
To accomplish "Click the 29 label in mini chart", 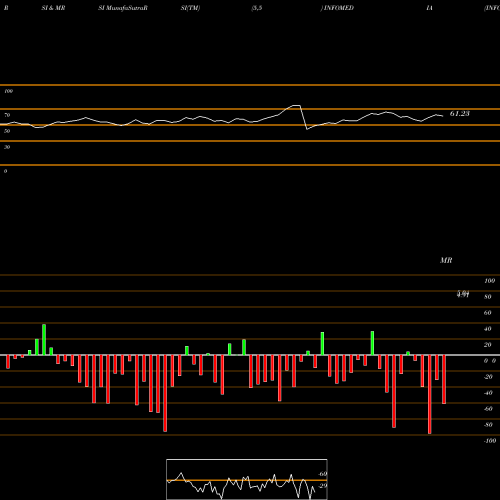I will tap(323, 485).
